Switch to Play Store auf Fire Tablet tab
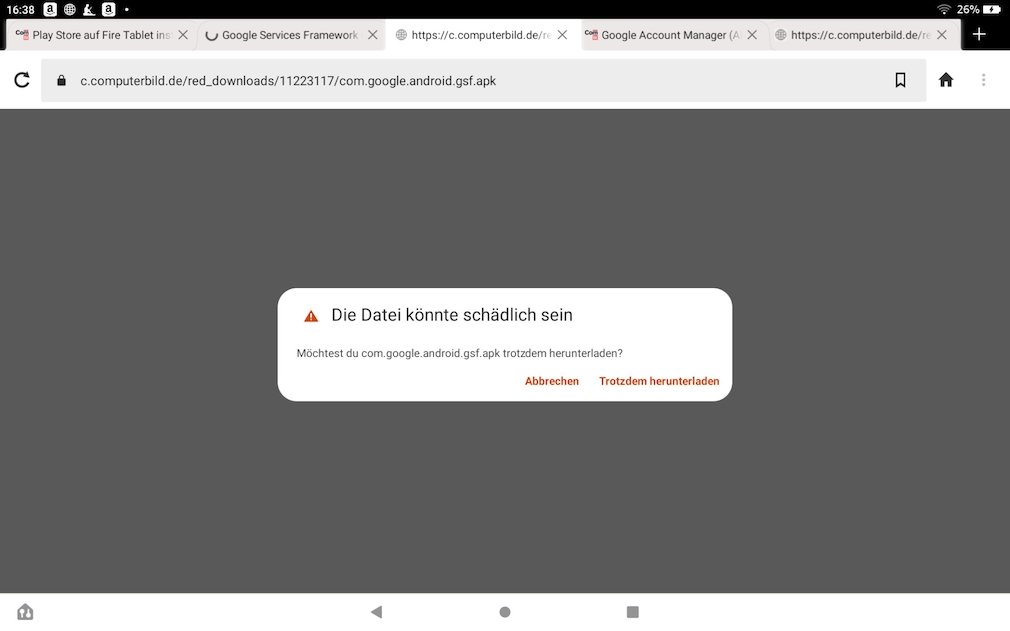Screen dimensions: 1010x631 pyautogui.click(x=95, y=35)
